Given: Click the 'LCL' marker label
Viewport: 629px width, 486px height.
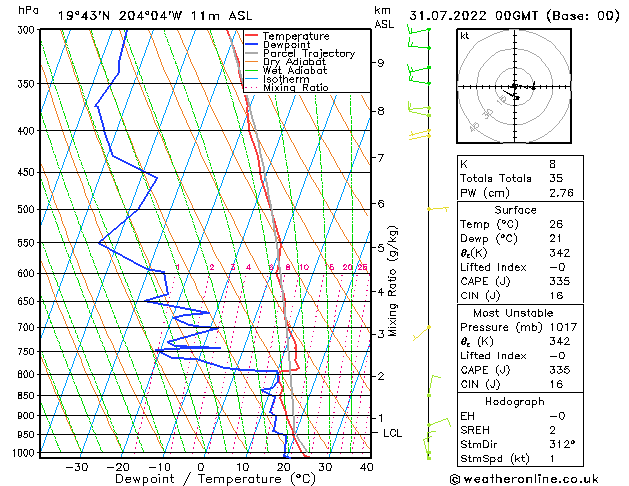Looking at the screenshot, I should (392, 433).
